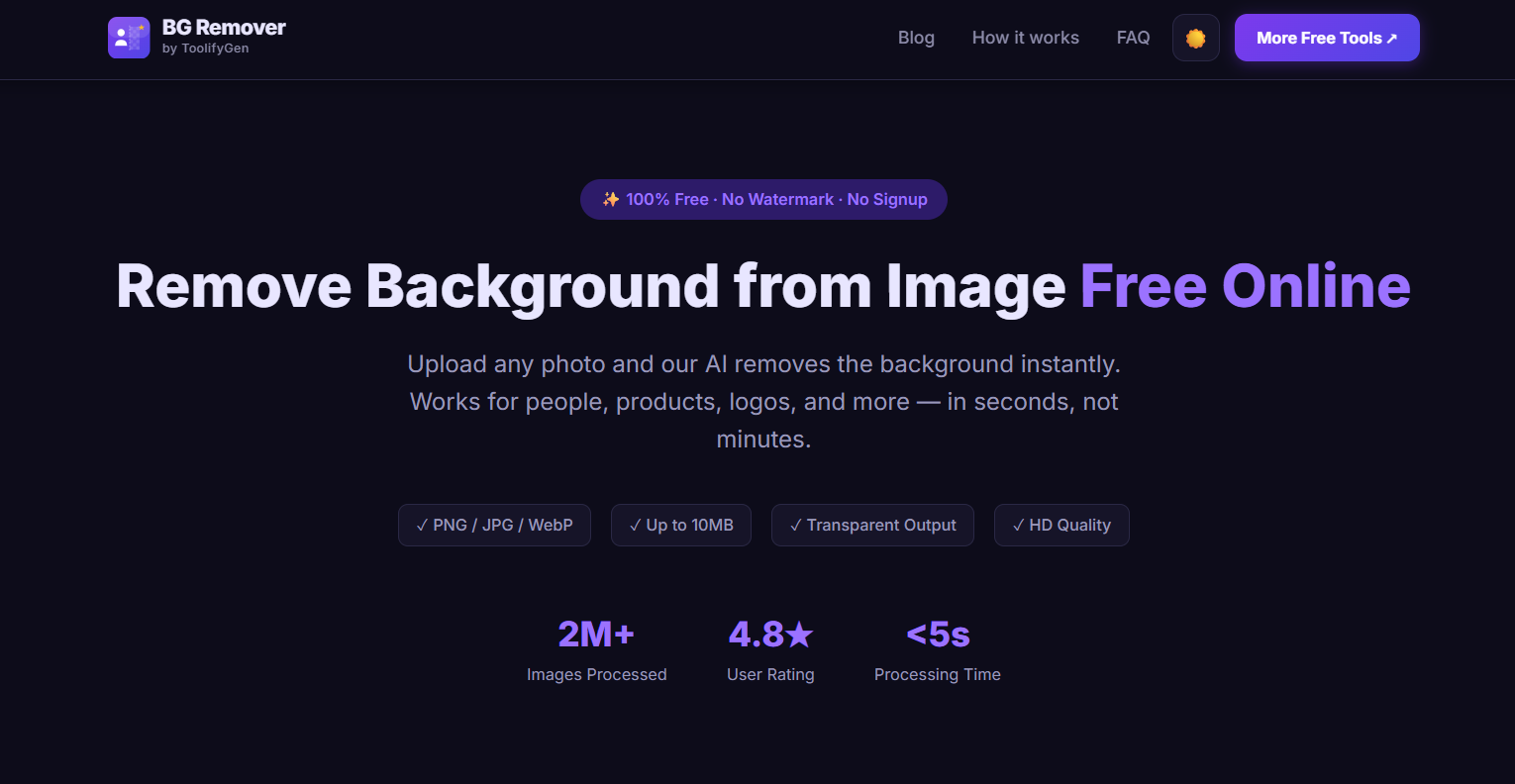This screenshot has width=1515, height=784.
Task: Click the sparkles badge above the headline
Action: (611, 199)
